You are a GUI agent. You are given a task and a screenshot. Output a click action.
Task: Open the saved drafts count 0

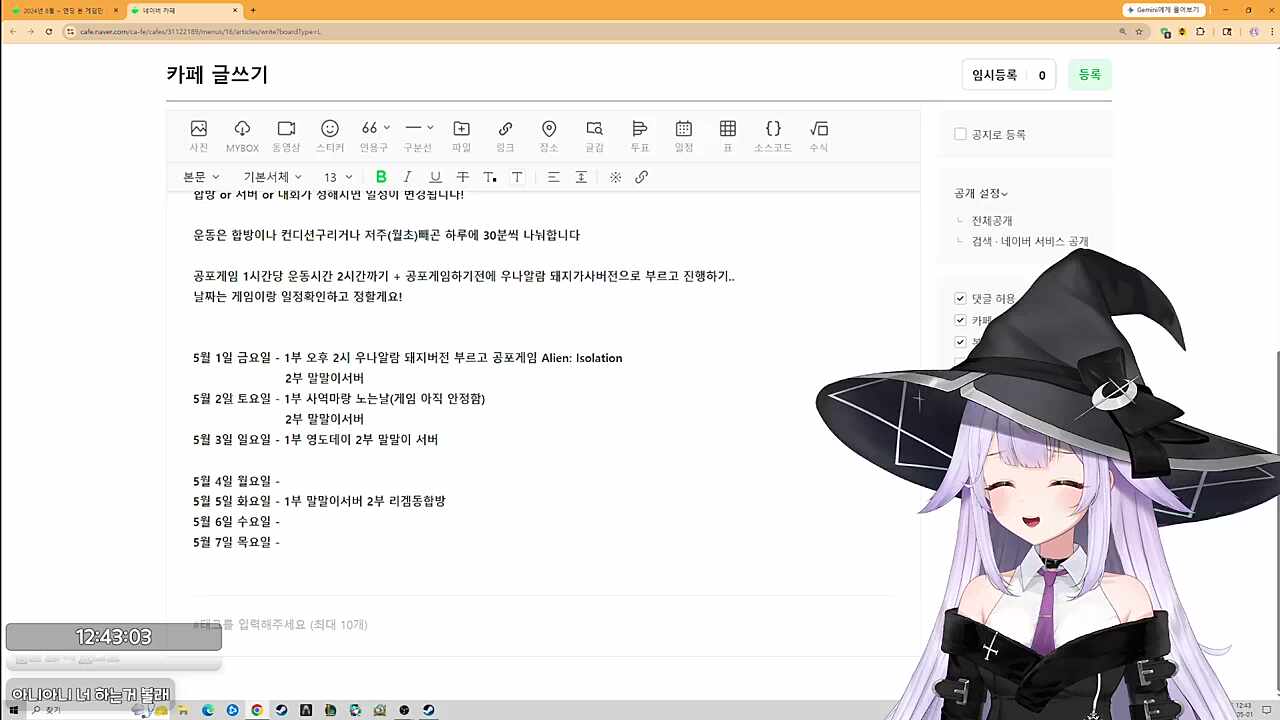coord(1042,75)
